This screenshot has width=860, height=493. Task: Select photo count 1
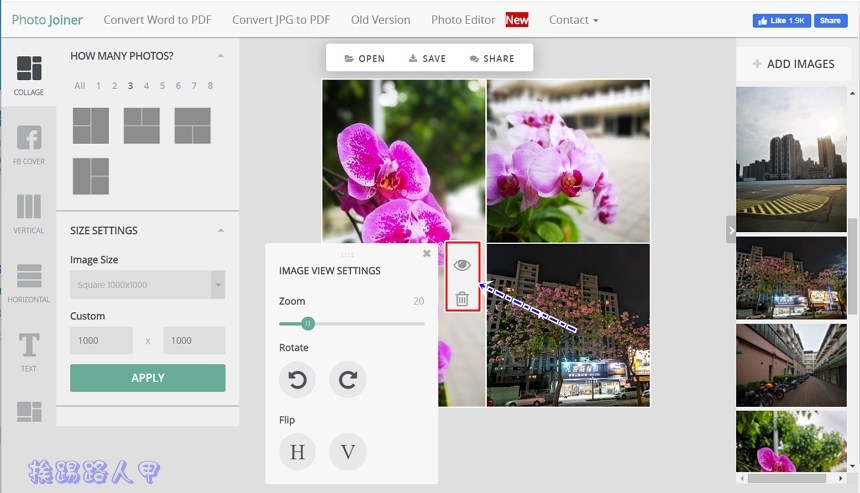(x=98, y=86)
